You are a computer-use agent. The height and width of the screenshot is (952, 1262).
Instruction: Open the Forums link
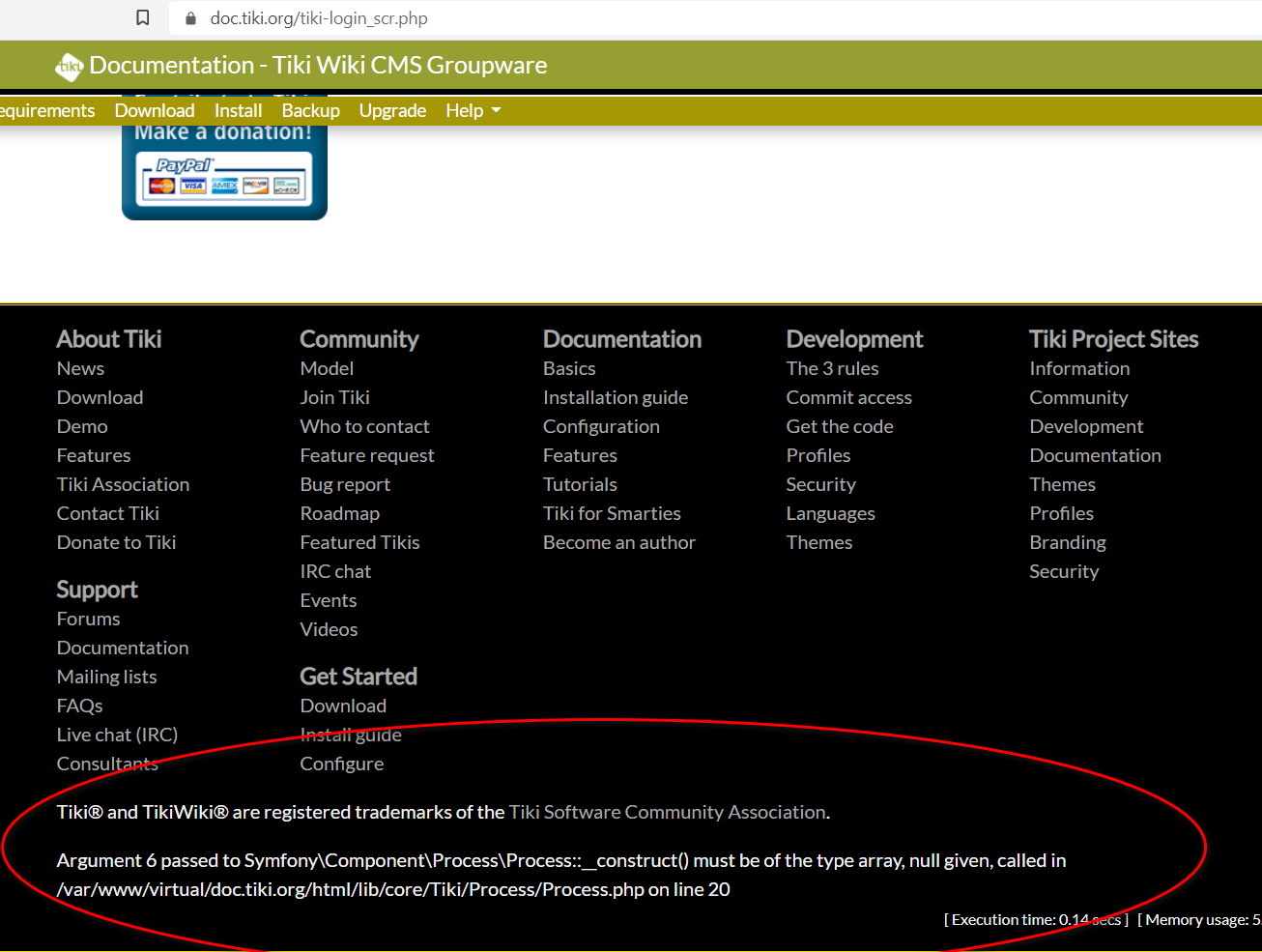pyautogui.click(x=88, y=619)
